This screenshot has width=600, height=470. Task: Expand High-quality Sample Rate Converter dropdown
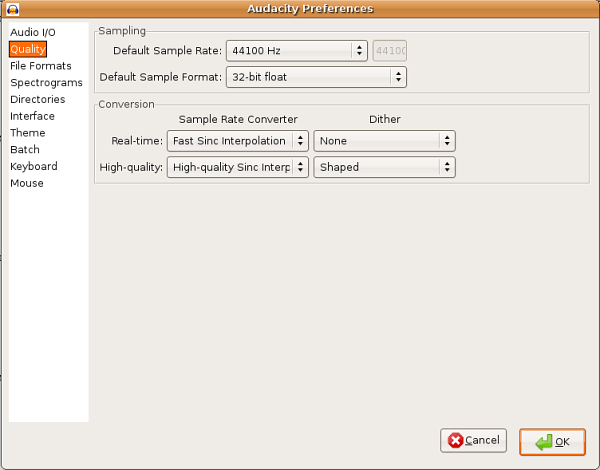tap(238, 167)
